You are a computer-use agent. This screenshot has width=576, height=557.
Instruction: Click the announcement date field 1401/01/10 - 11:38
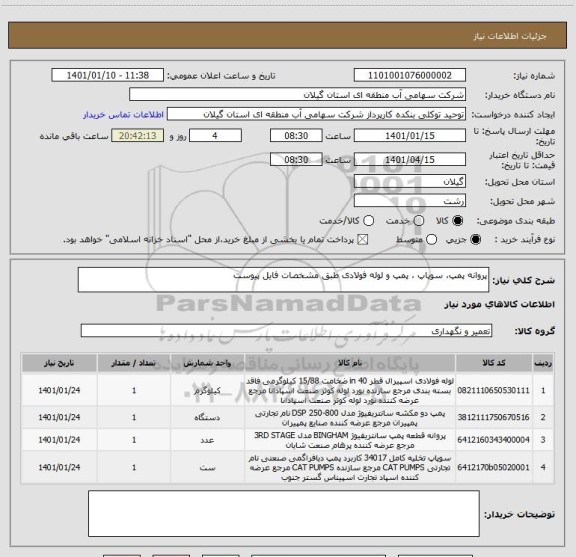click(108, 75)
